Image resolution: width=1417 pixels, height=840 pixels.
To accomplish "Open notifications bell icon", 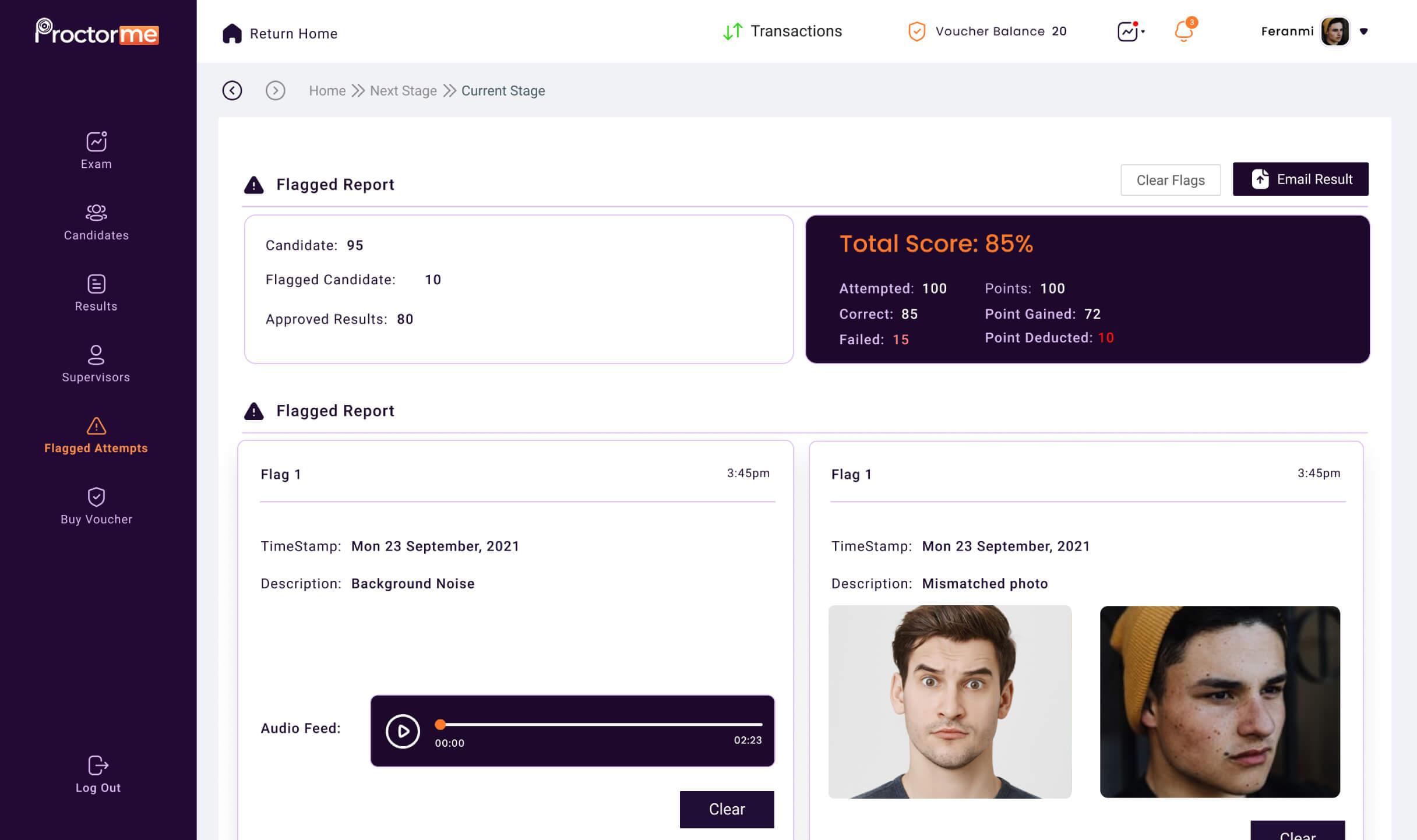I will [1183, 31].
